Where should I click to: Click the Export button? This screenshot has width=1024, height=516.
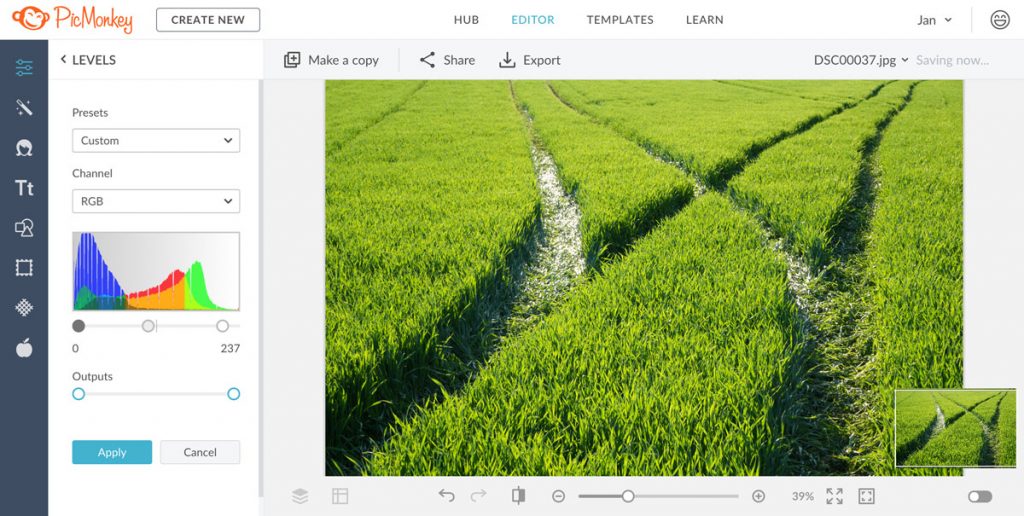click(x=530, y=60)
